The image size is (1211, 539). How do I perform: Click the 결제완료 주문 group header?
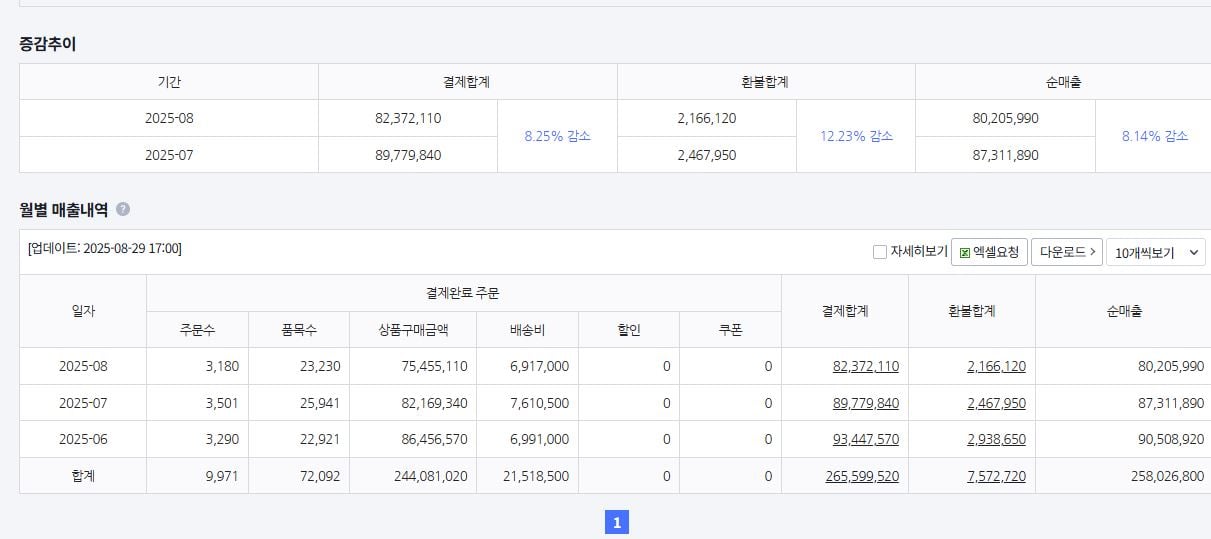tap(463, 293)
